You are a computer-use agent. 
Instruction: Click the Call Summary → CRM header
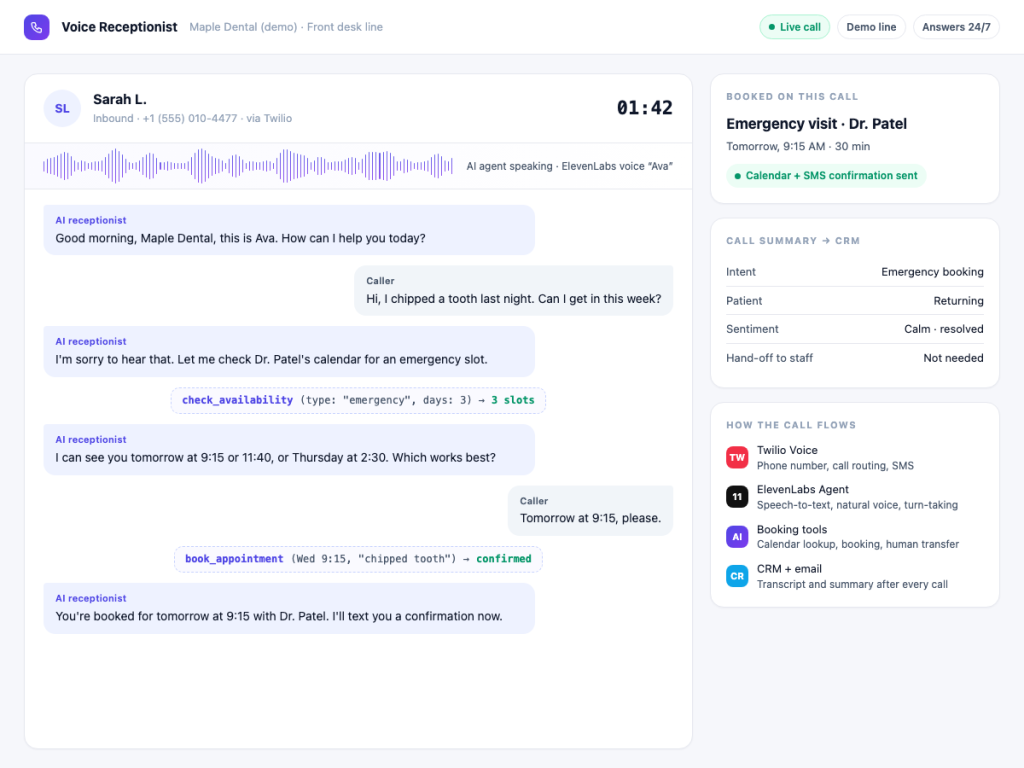point(793,241)
